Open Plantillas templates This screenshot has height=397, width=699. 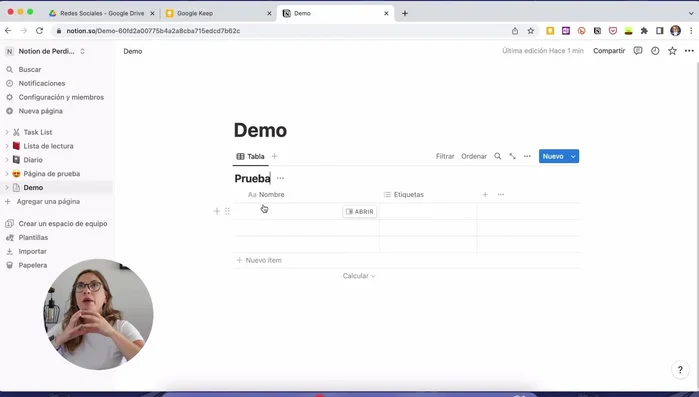pos(33,237)
